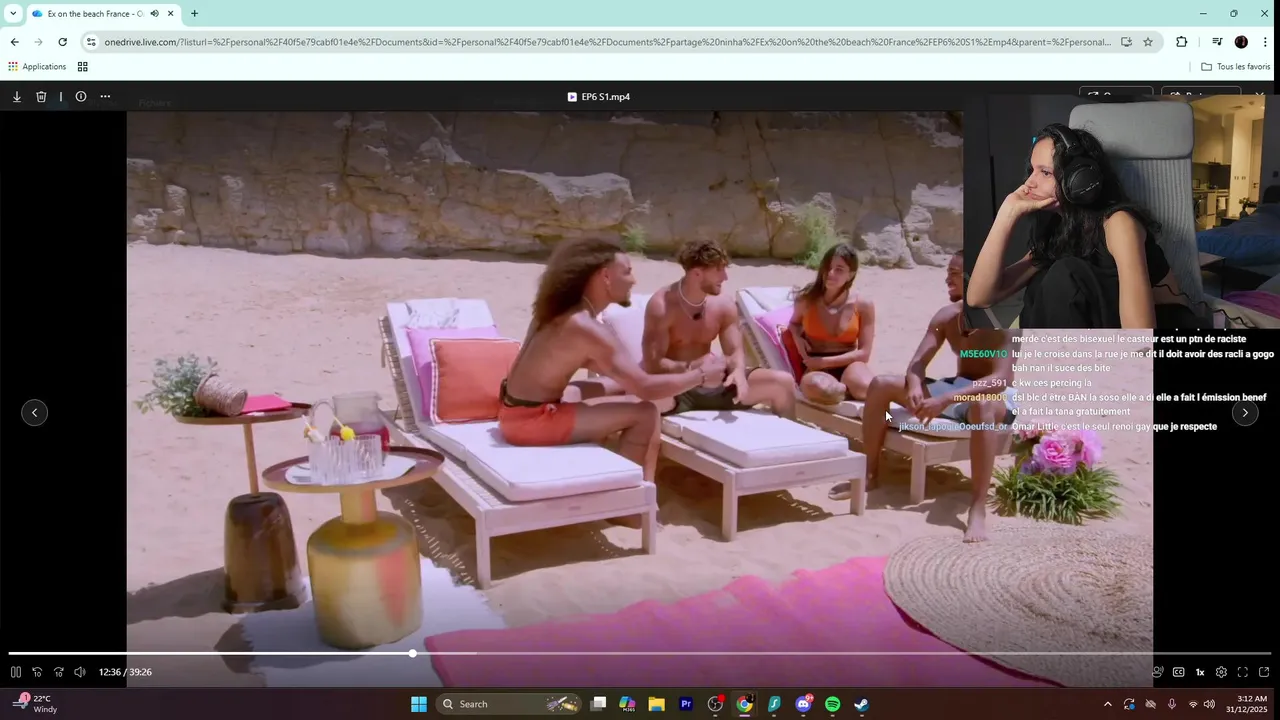Viewport: 1280px width, 720px height.
Task: Go to previous file with left arrow
Action: [x=35, y=412]
